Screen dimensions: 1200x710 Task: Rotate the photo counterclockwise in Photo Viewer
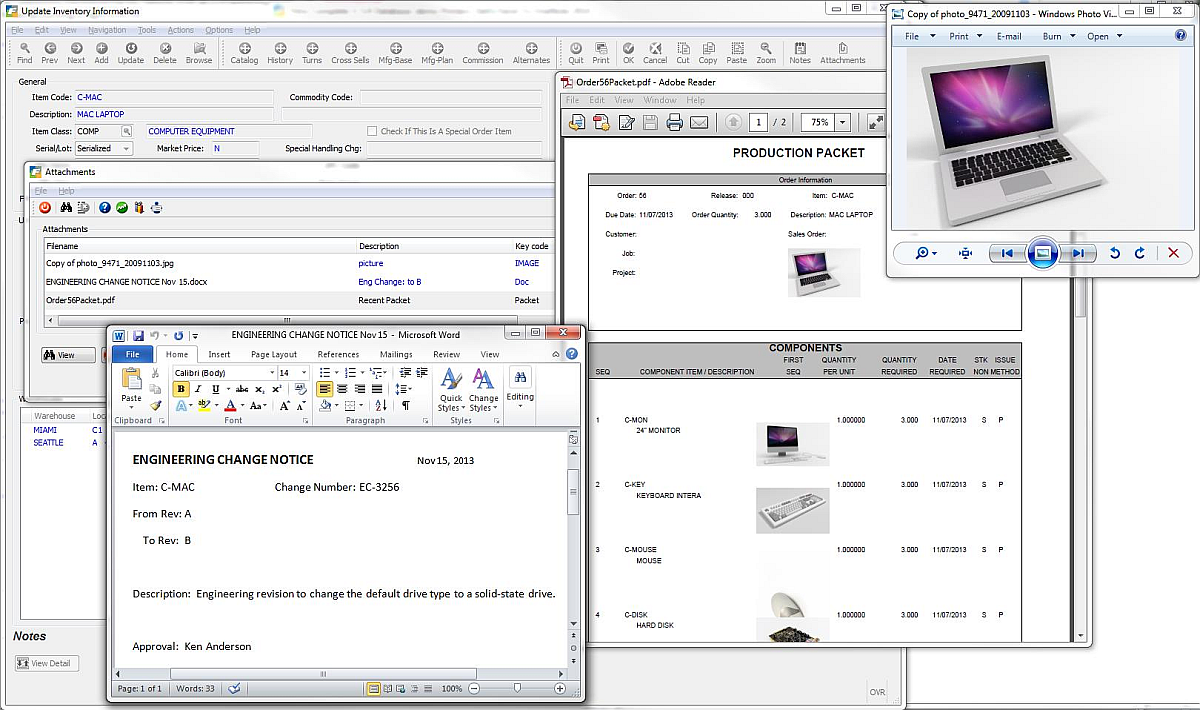click(x=1115, y=253)
